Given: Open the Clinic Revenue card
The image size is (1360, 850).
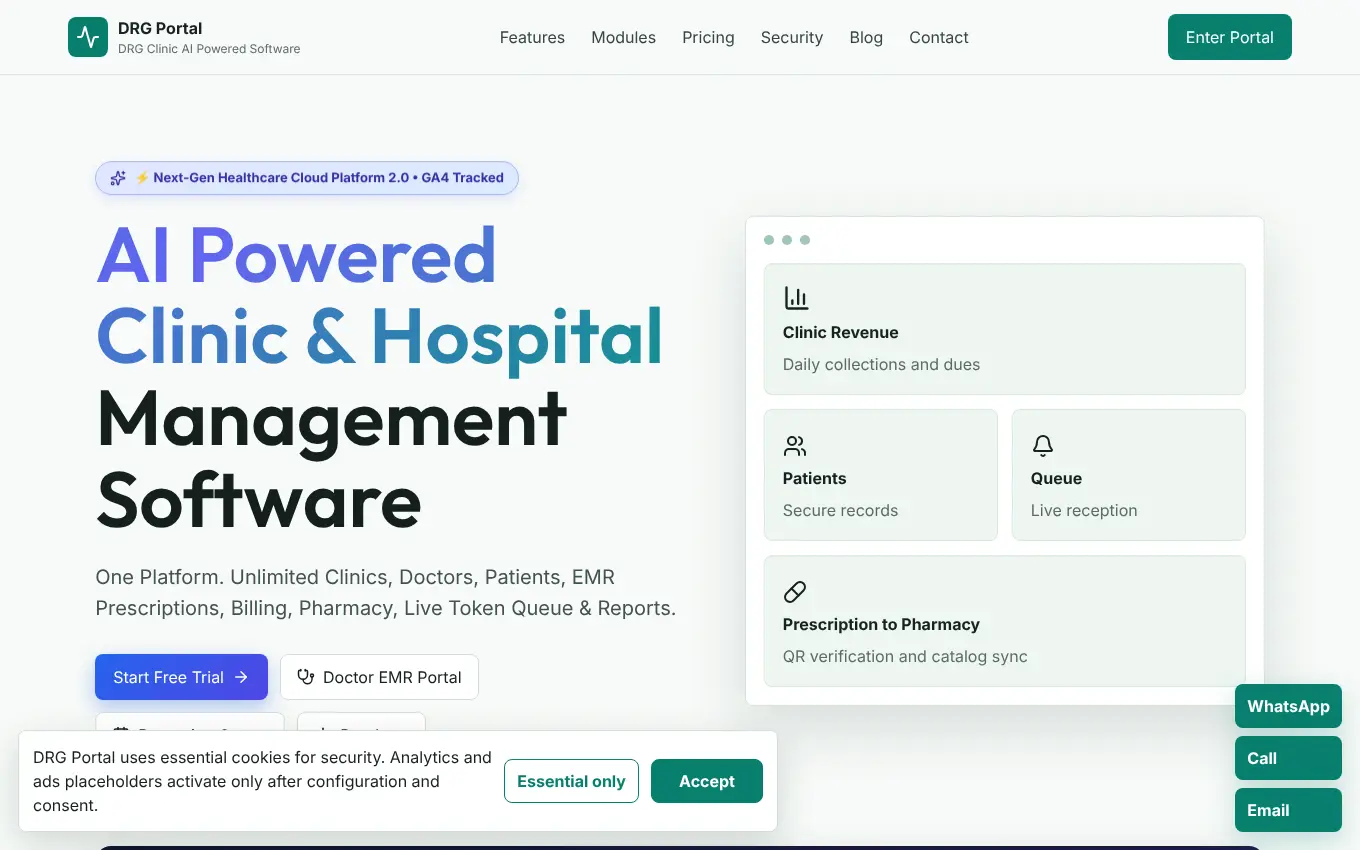Looking at the screenshot, I should (x=1004, y=329).
